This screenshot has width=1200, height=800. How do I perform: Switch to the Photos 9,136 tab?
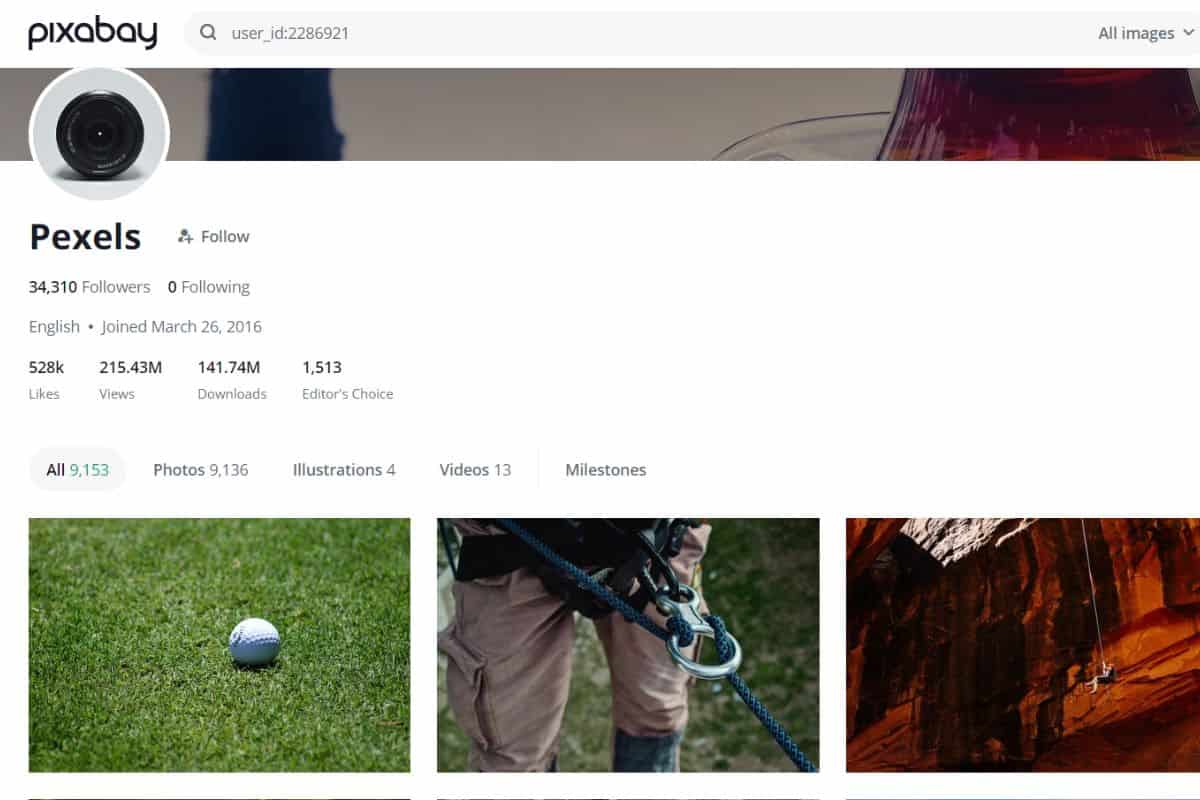[200, 470]
